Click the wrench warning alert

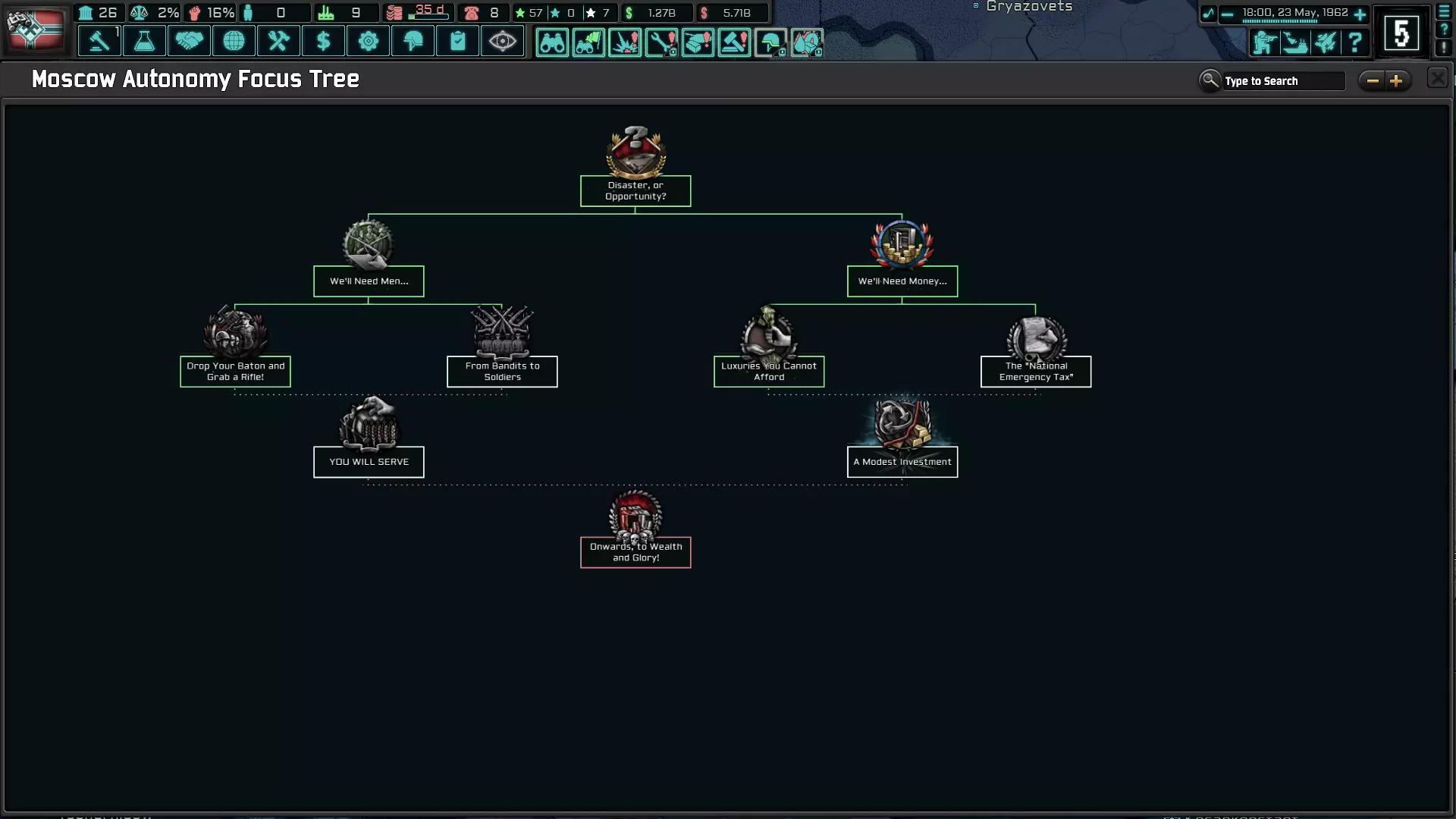pyautogui.click(x=661, y=42)
